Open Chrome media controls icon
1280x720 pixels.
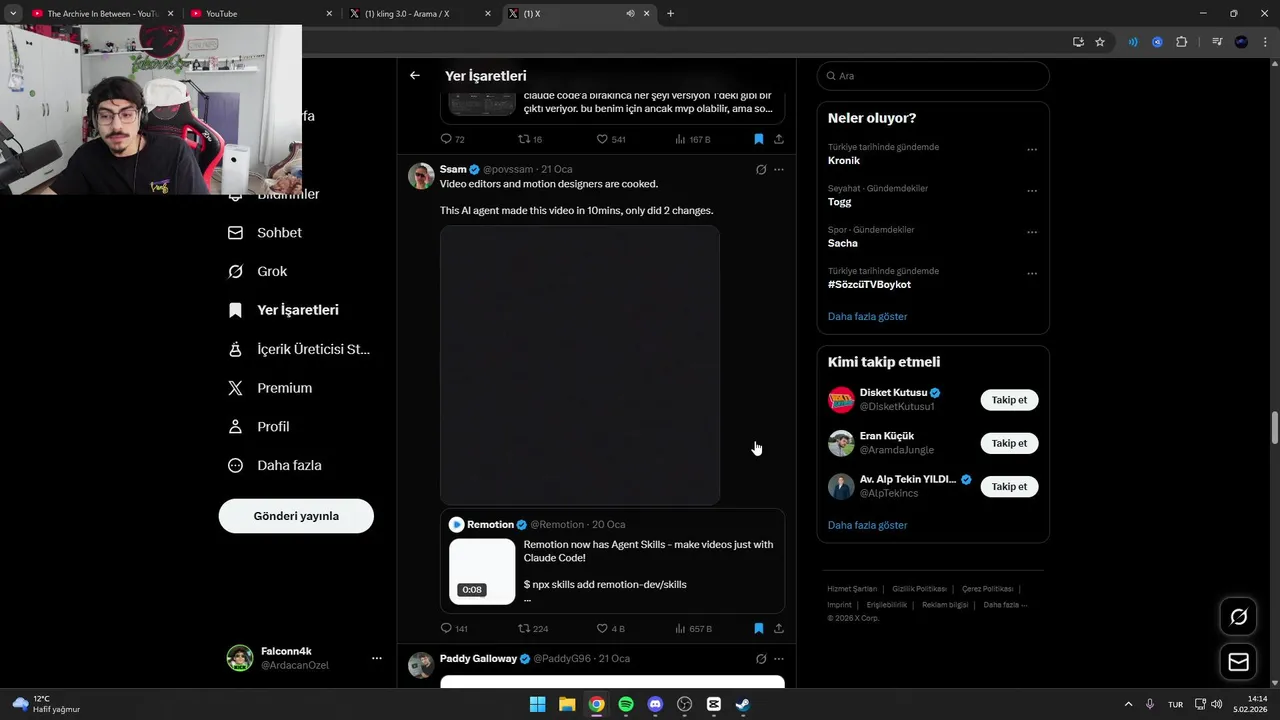pos(1216,42)
